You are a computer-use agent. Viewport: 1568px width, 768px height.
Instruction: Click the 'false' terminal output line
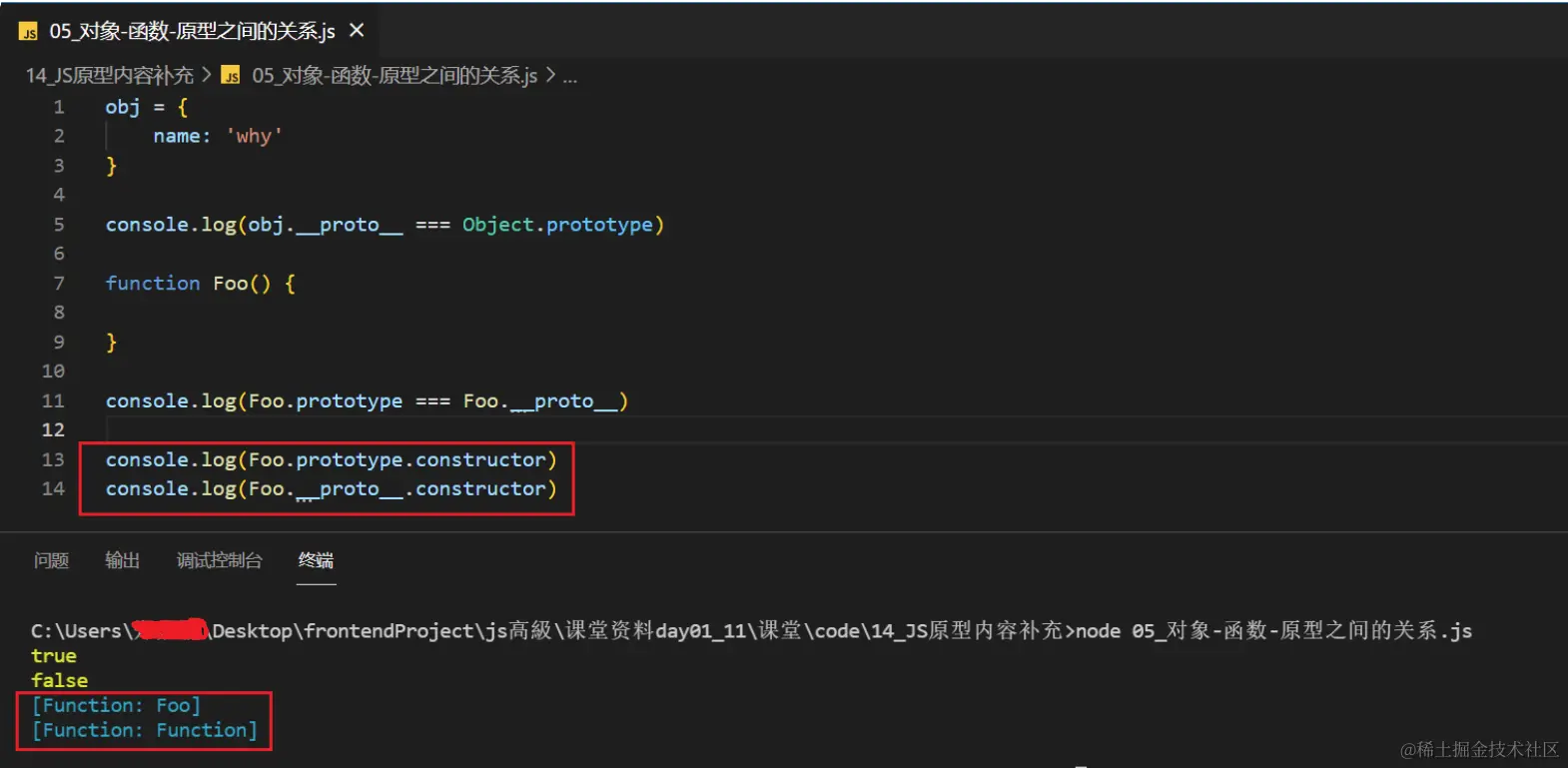pos(60,680)
